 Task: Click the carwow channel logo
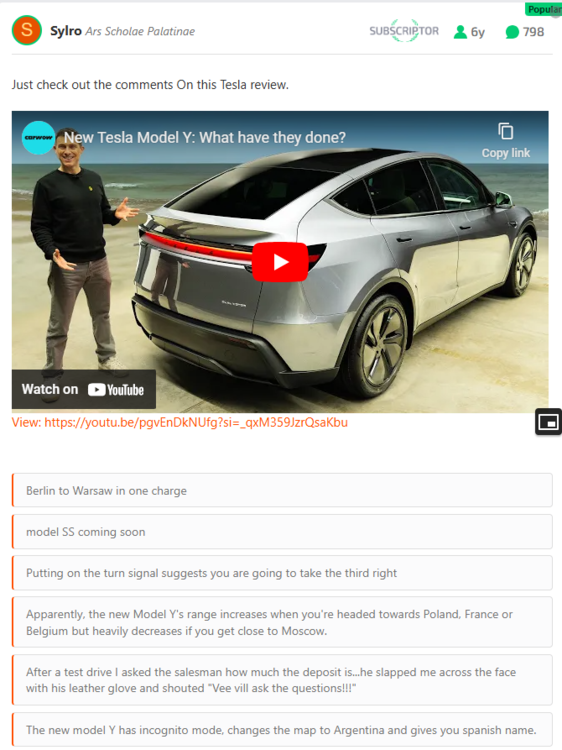[x=38, y=138]
